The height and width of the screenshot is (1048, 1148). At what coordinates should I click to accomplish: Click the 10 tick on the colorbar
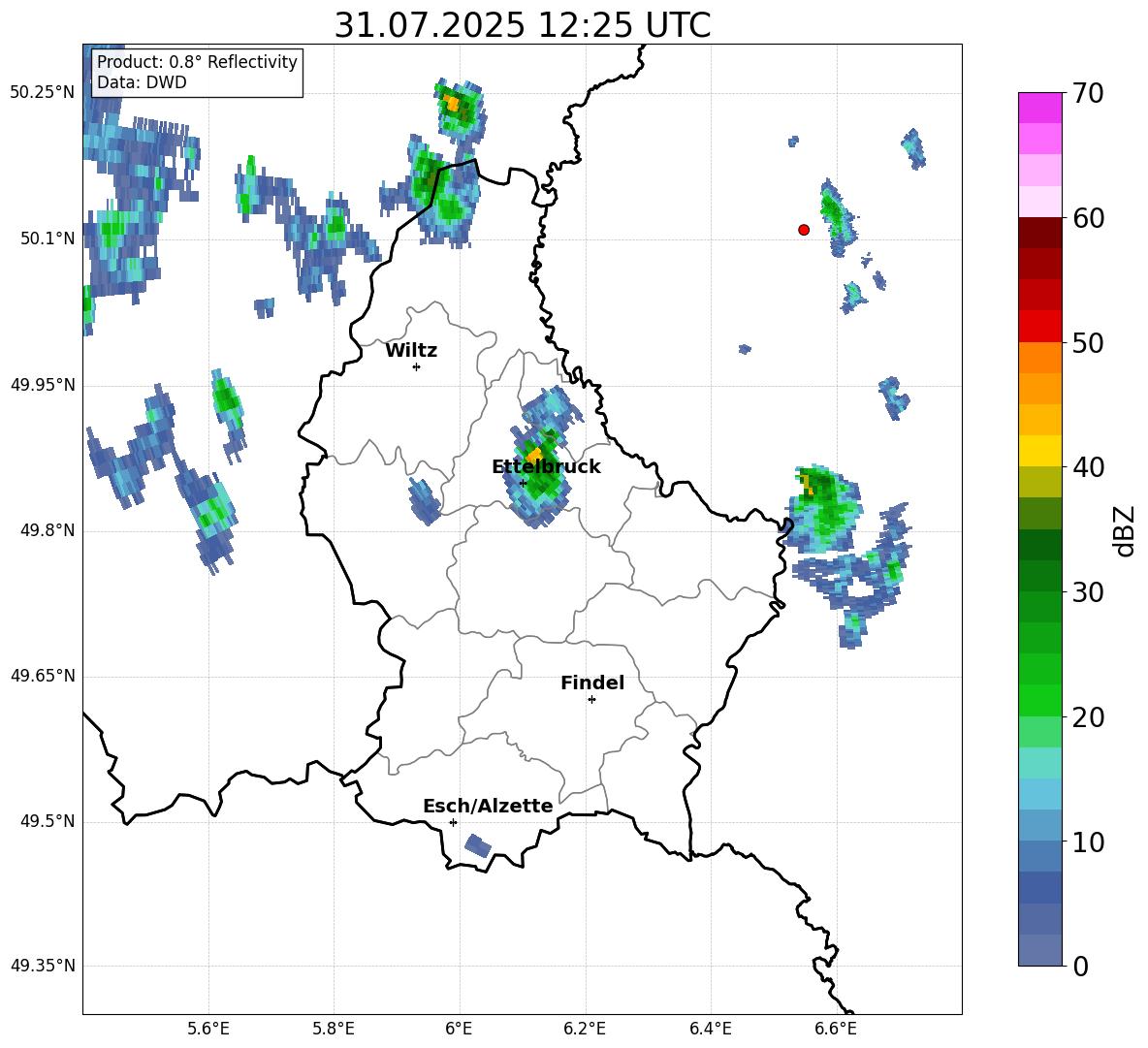(1088, 842)
